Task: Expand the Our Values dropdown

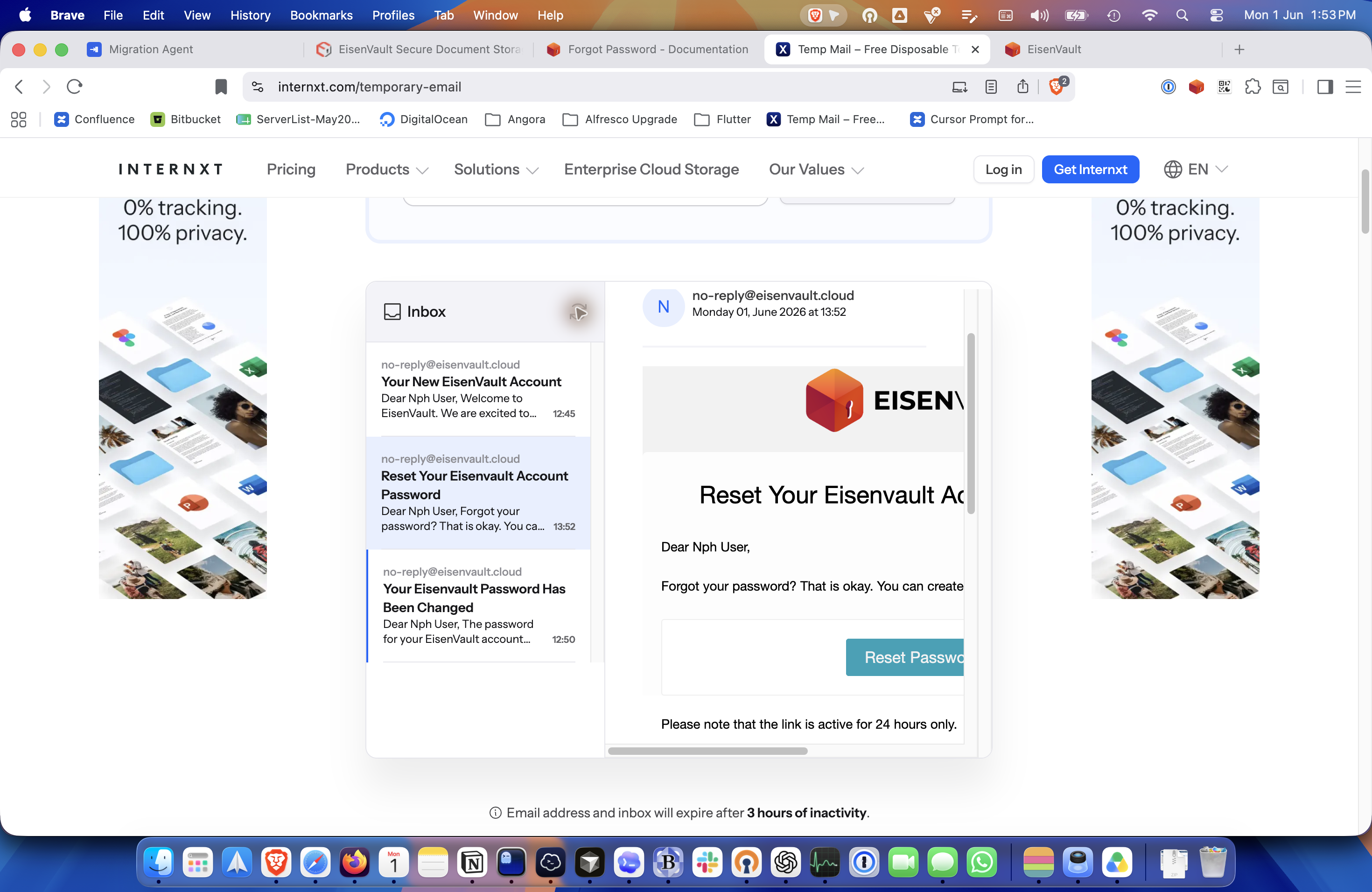Action: pos(816,169)
